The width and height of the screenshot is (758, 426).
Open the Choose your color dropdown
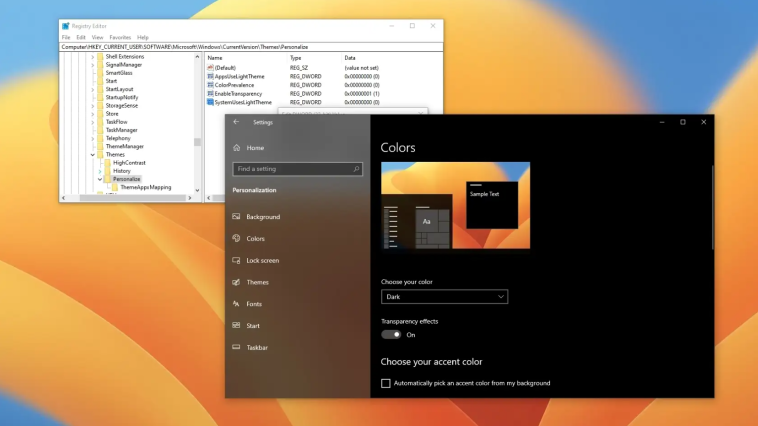tap(444, 297)
